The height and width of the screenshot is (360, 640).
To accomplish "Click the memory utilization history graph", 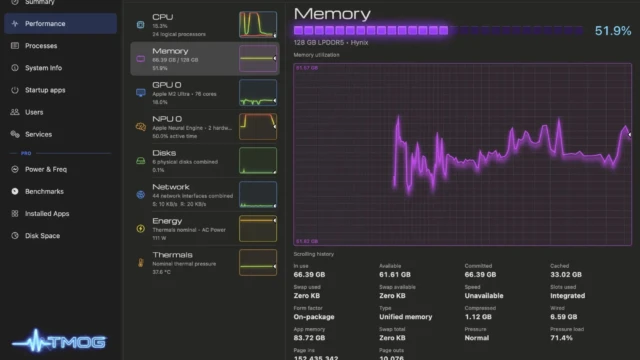I will coord(462,154).
